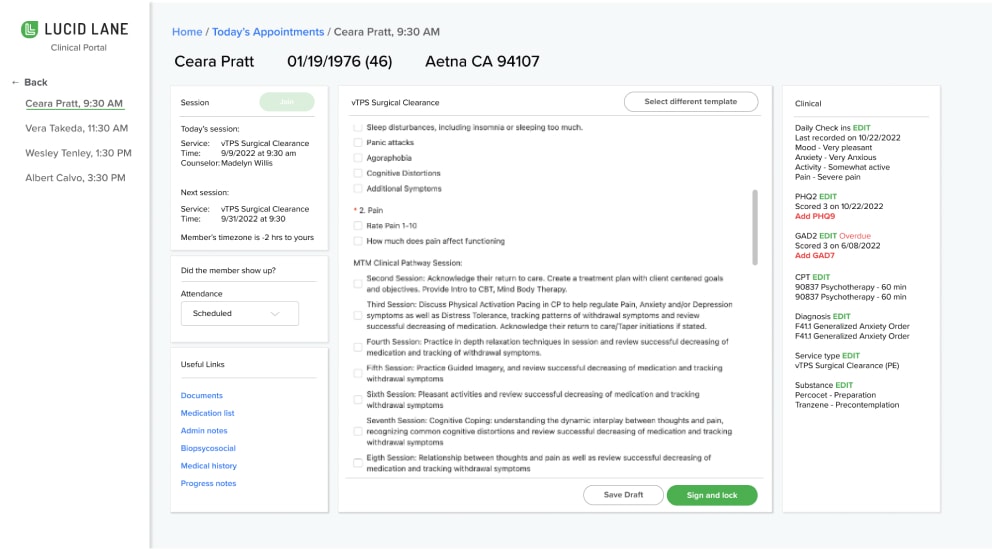Open the Progress notes link
Viewport: 992px width, 549px height.
[208, 483]
